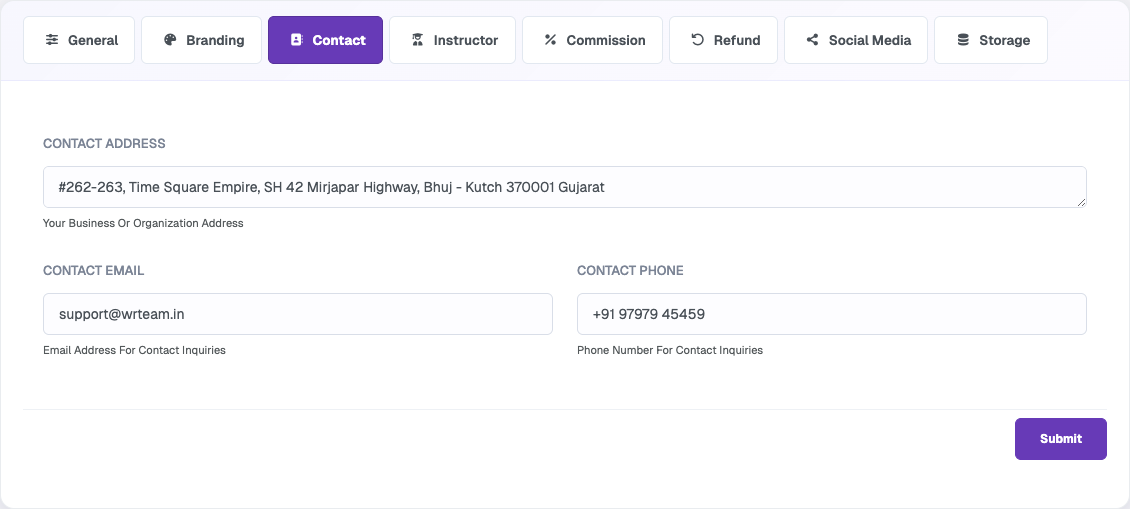Click the circular arrow Refund icon
Viewport: 1130px width, 509px height.
(x=697, y=40)
